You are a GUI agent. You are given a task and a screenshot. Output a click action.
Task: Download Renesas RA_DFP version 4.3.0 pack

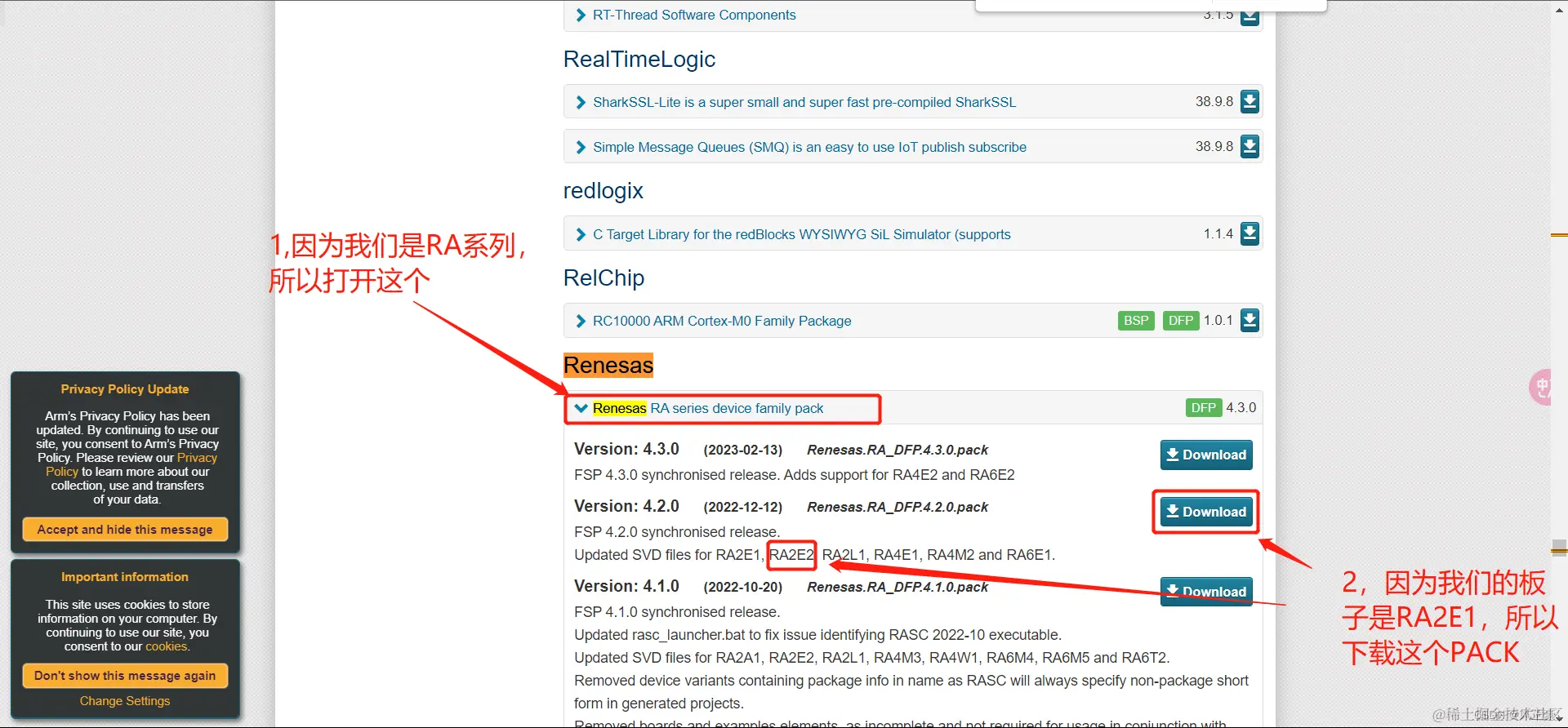click(x=1206, y=455)
